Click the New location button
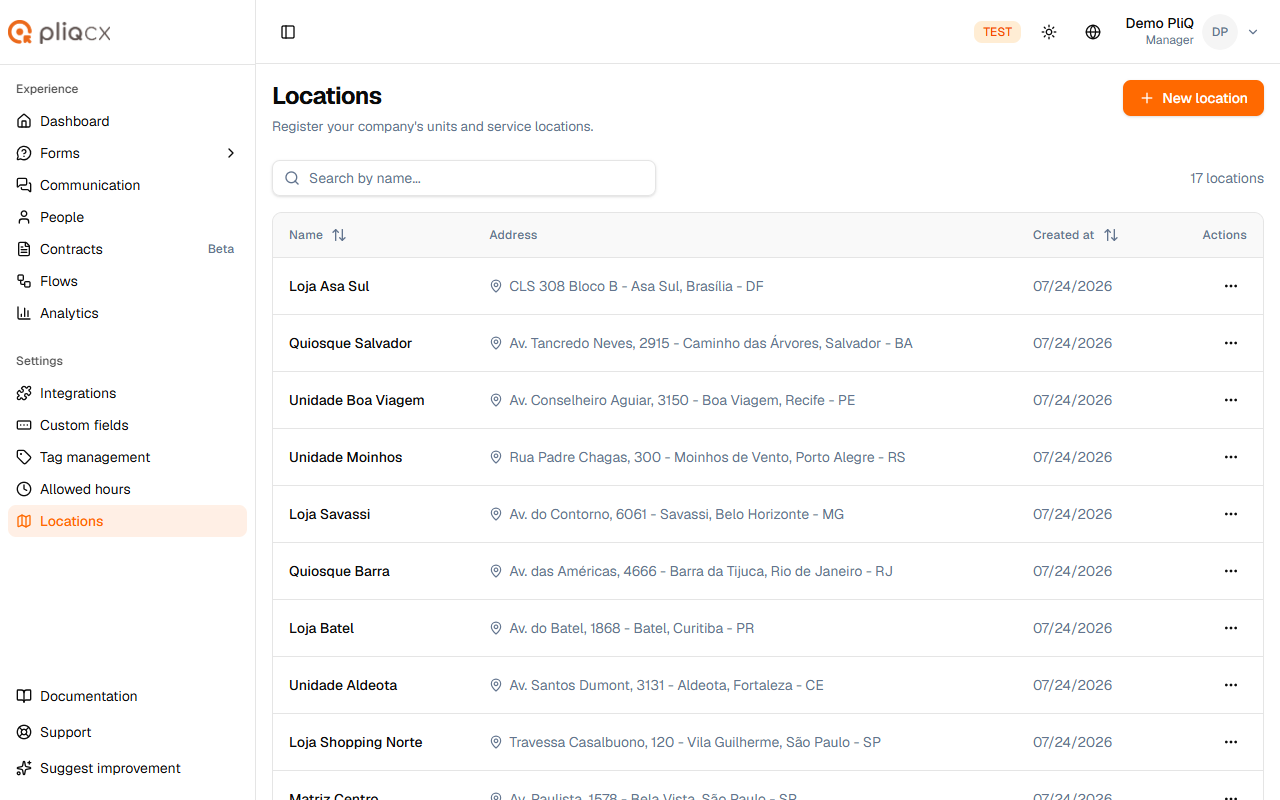This screenshot has height=800, width=1280. pyautogui.click(x=1193, y=98)
